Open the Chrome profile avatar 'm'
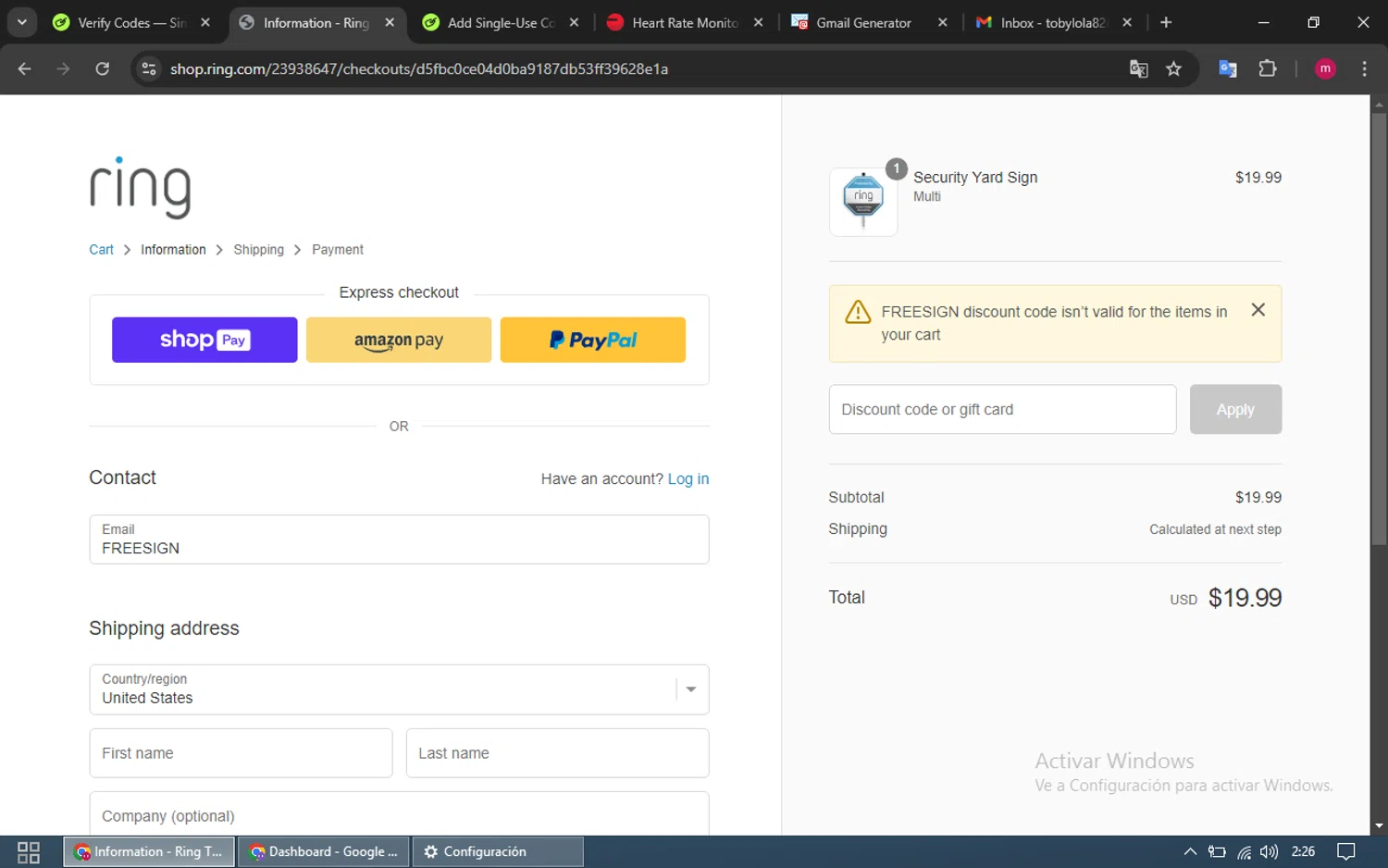1388x868 pixels. tap(1325, 68)
